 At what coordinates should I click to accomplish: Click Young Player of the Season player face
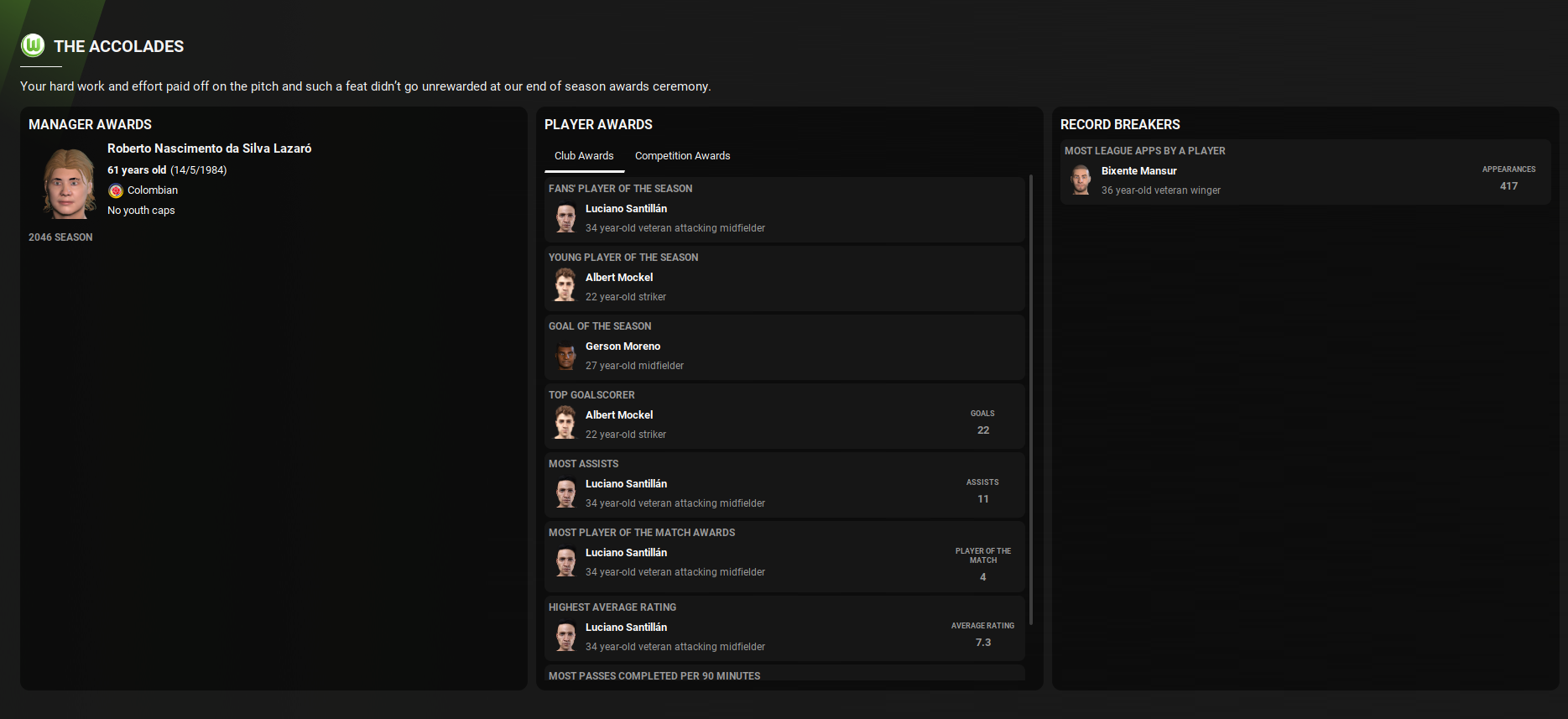pos(566,286)
